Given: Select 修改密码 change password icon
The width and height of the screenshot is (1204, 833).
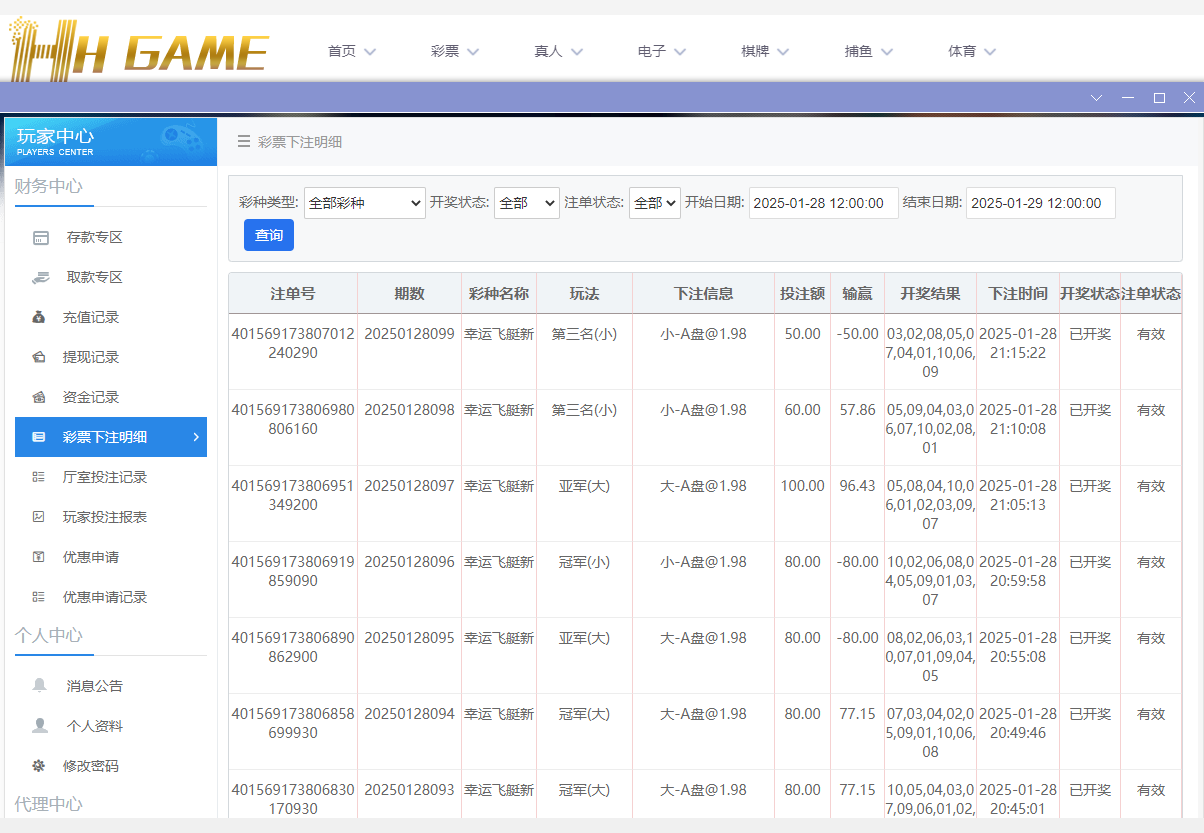Looking at the screenshot, I should point(37,765).
